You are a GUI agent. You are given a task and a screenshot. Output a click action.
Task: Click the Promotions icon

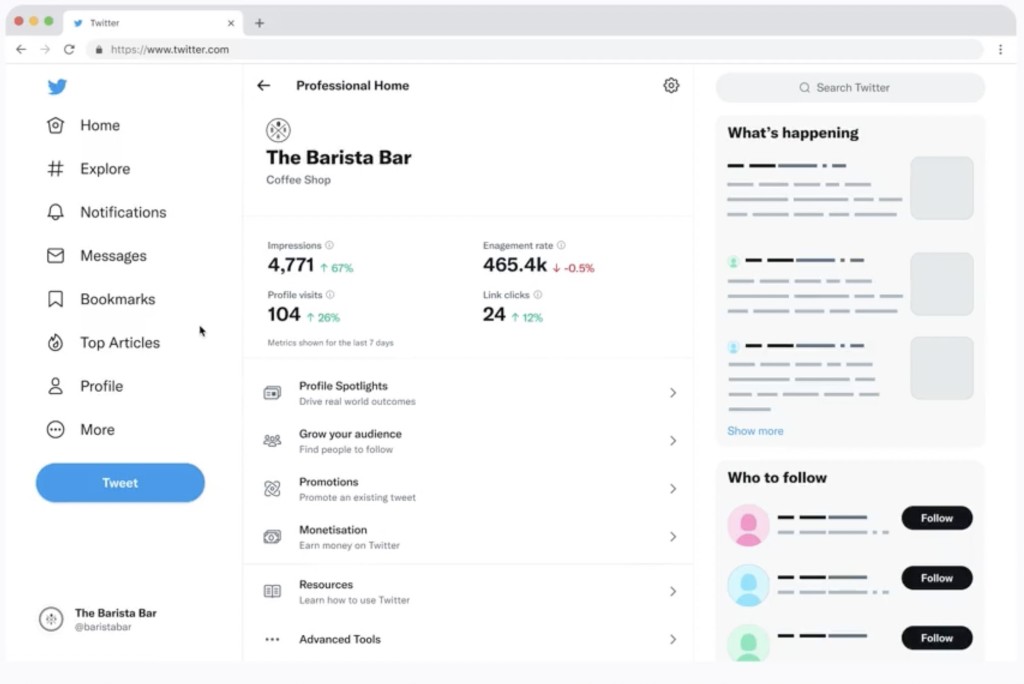click(272, 489)
